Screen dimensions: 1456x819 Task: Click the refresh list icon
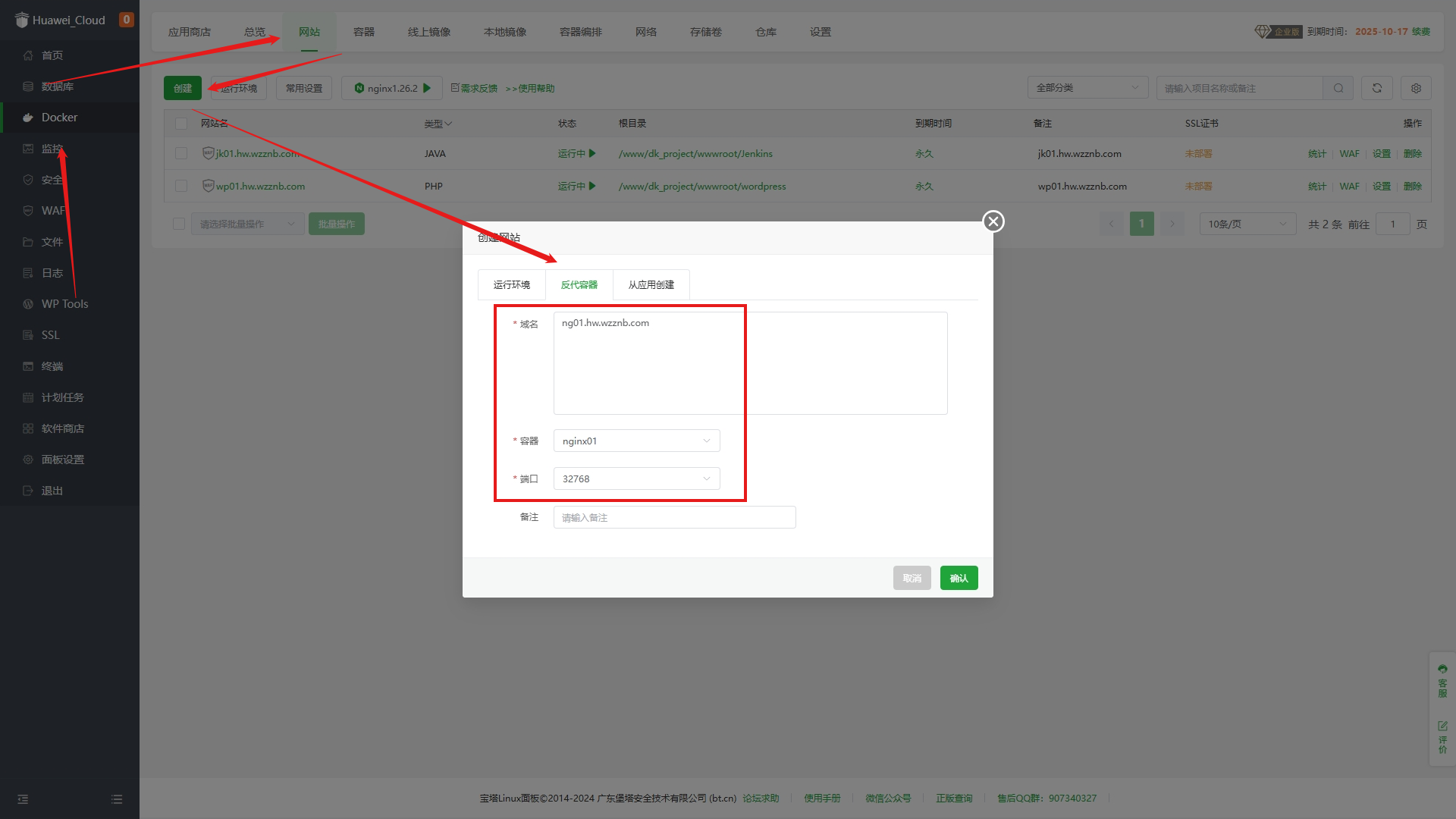[x=1377, y=88]
